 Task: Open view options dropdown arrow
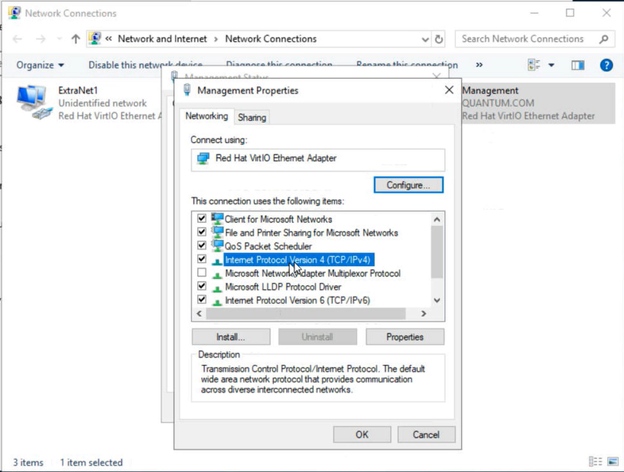coord(551,65)
